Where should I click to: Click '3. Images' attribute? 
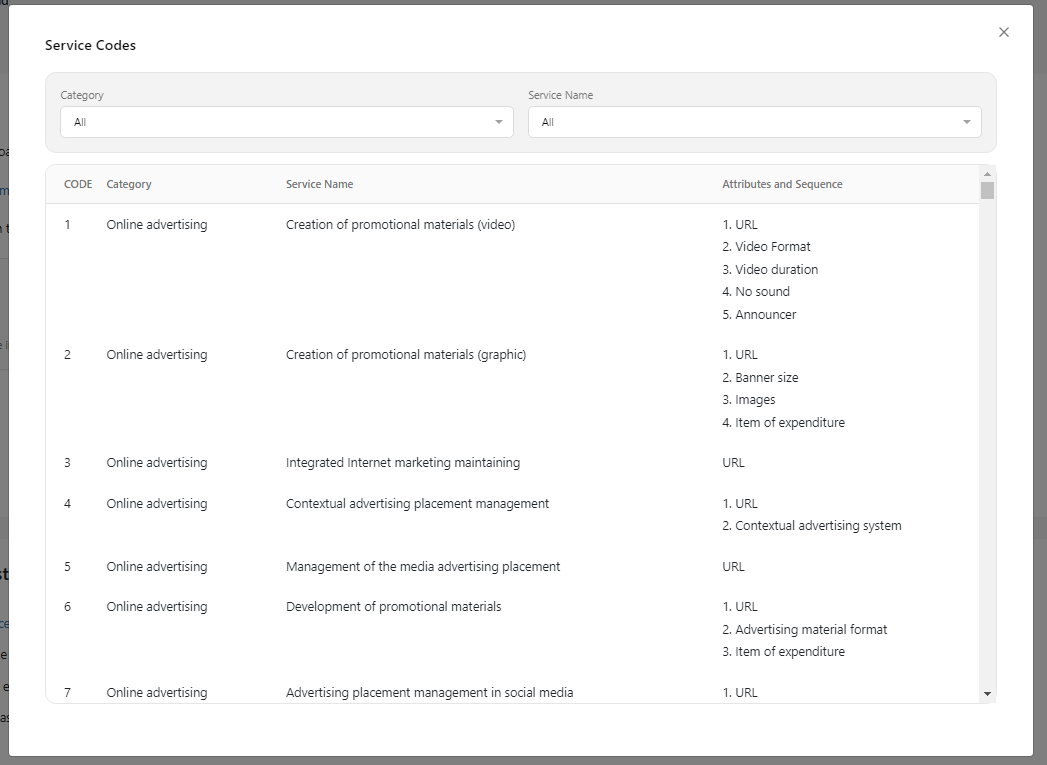[749, 400]
